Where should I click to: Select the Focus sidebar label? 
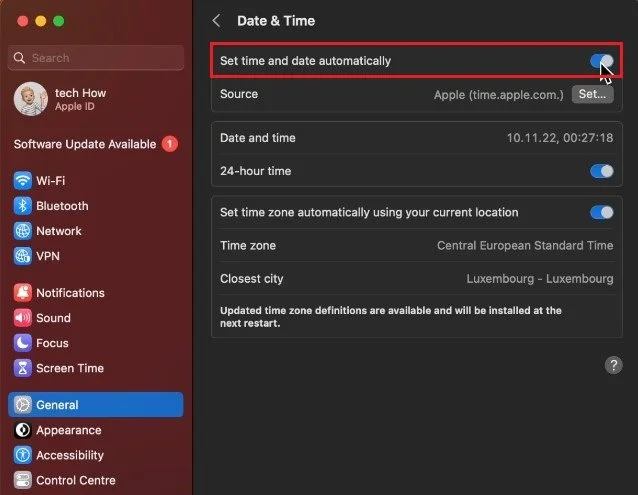point(52,343)
